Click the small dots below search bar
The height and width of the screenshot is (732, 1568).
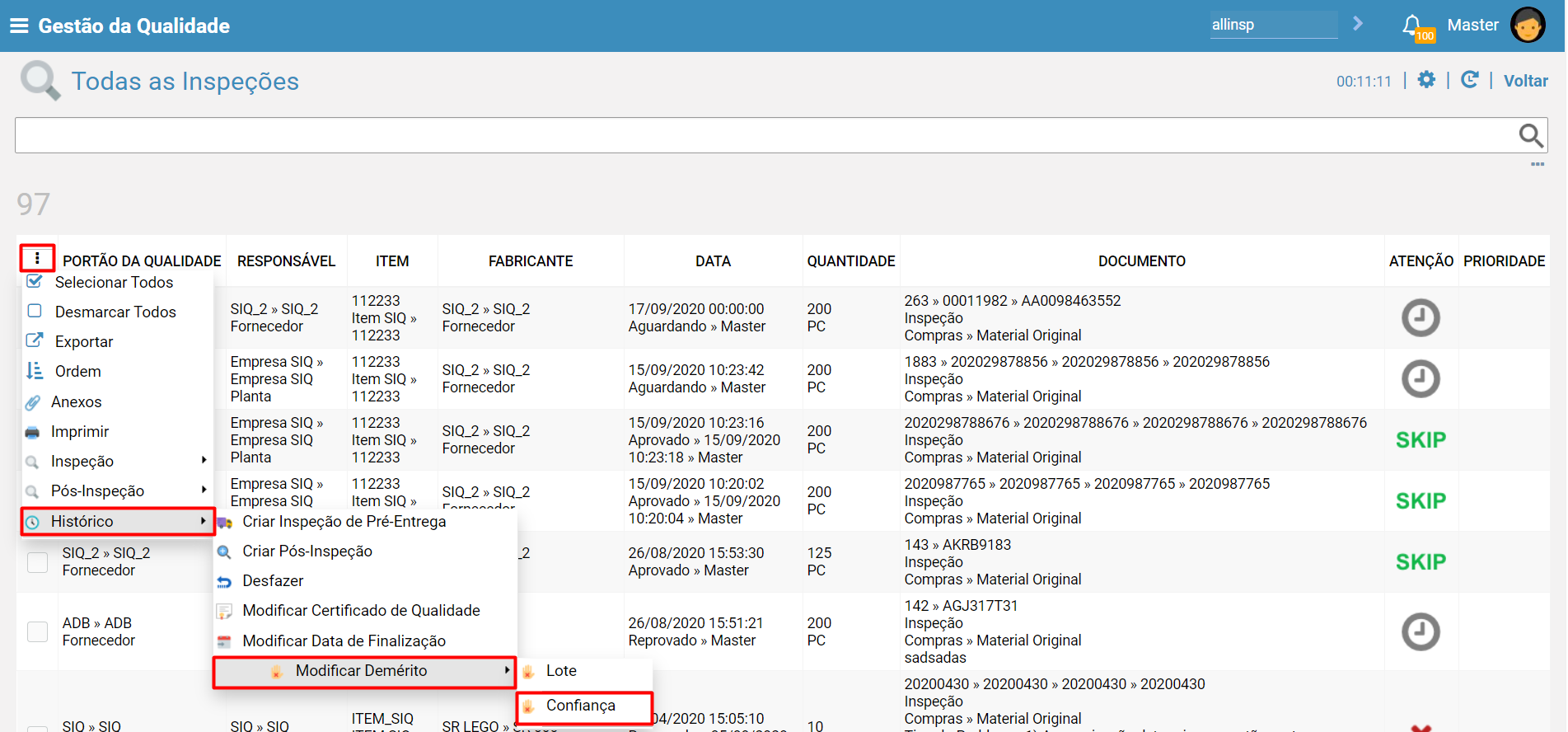[1538, 164]
